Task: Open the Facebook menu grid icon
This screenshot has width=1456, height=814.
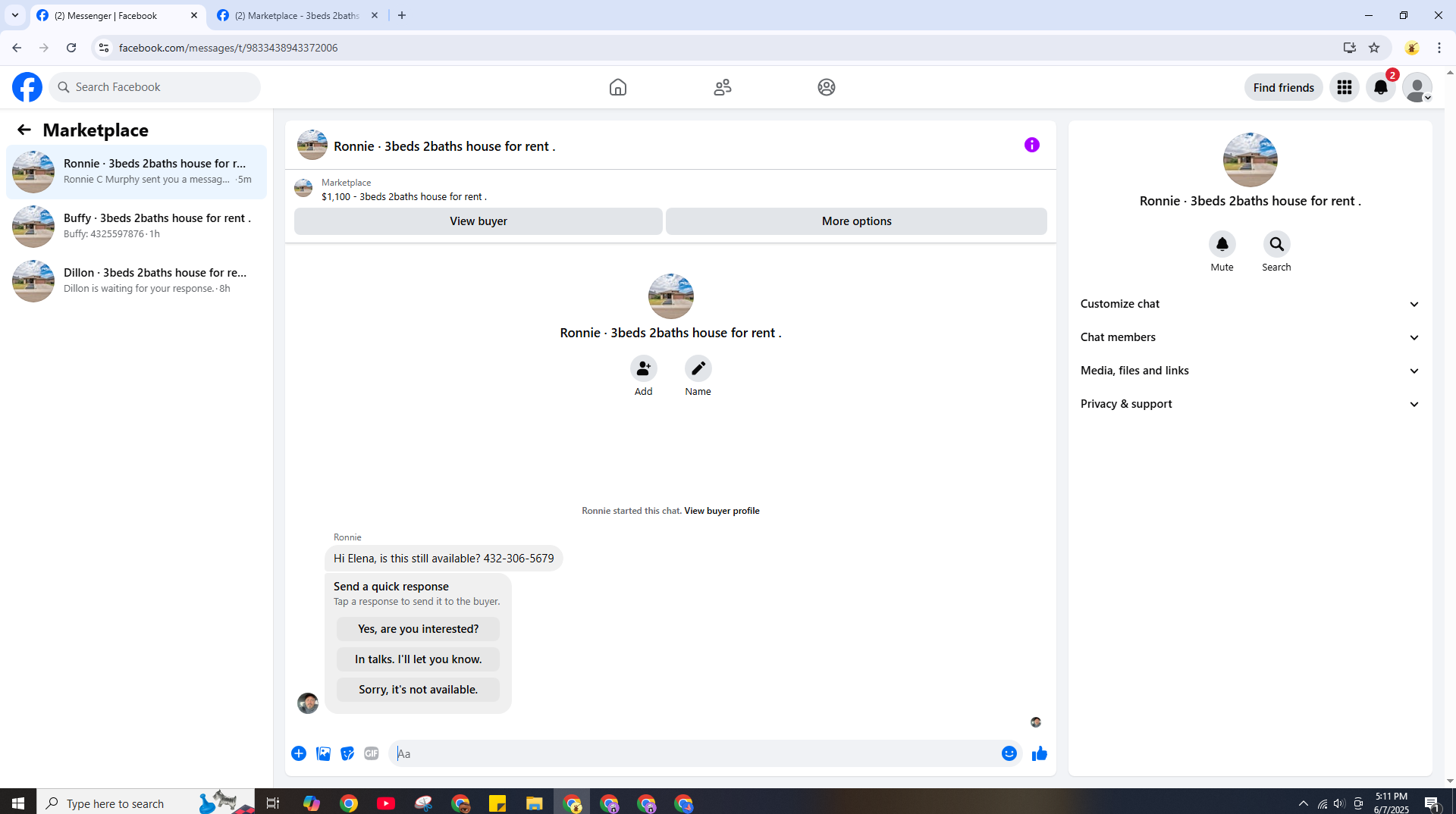Action: click(x=1345, y=87)
